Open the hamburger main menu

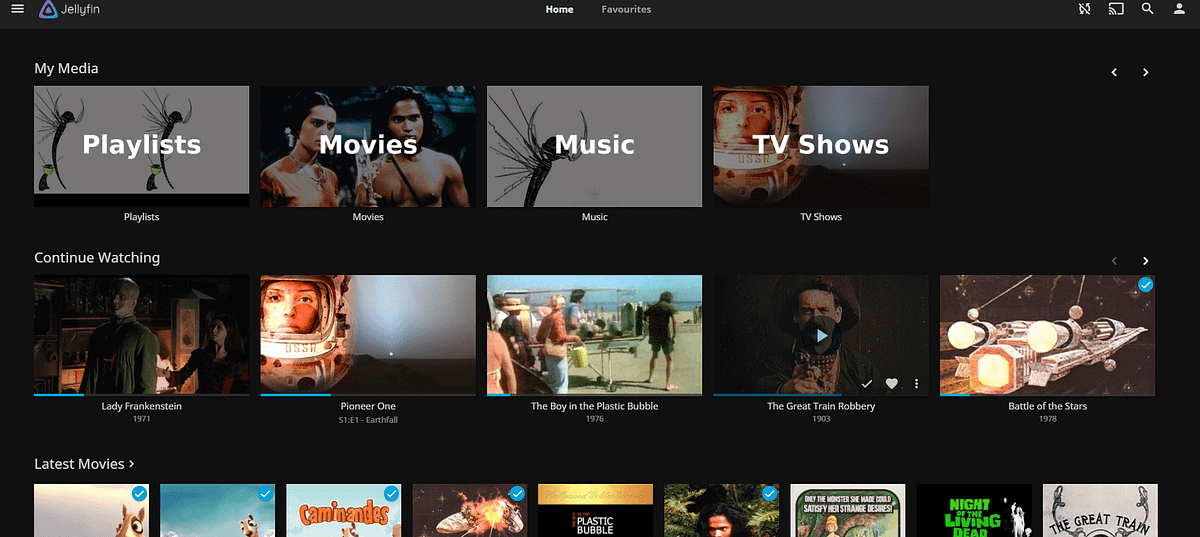coord(17,10)
